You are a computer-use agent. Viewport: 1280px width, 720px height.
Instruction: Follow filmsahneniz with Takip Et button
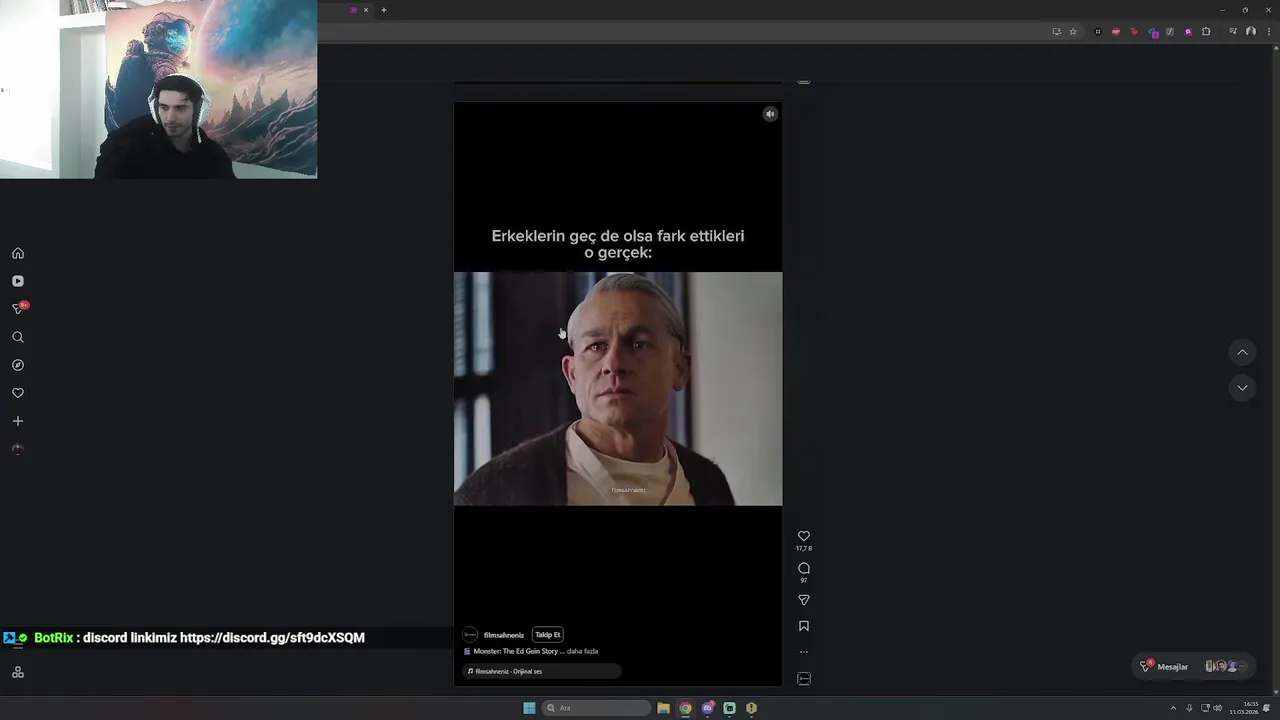point(547,635)
